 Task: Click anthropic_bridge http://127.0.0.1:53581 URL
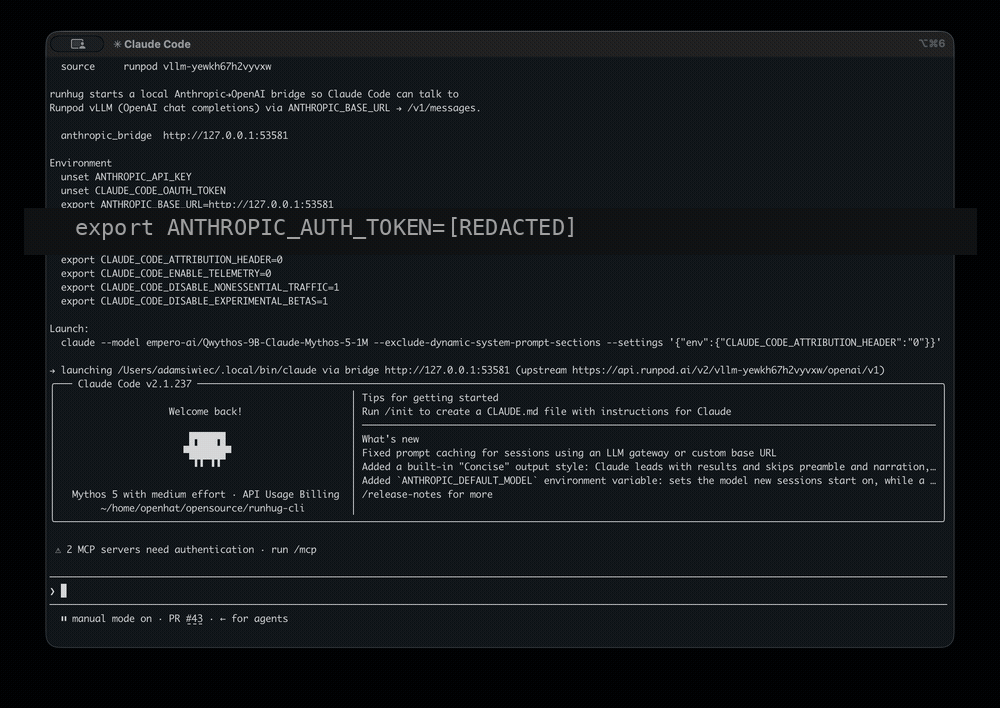coord(225,135)
